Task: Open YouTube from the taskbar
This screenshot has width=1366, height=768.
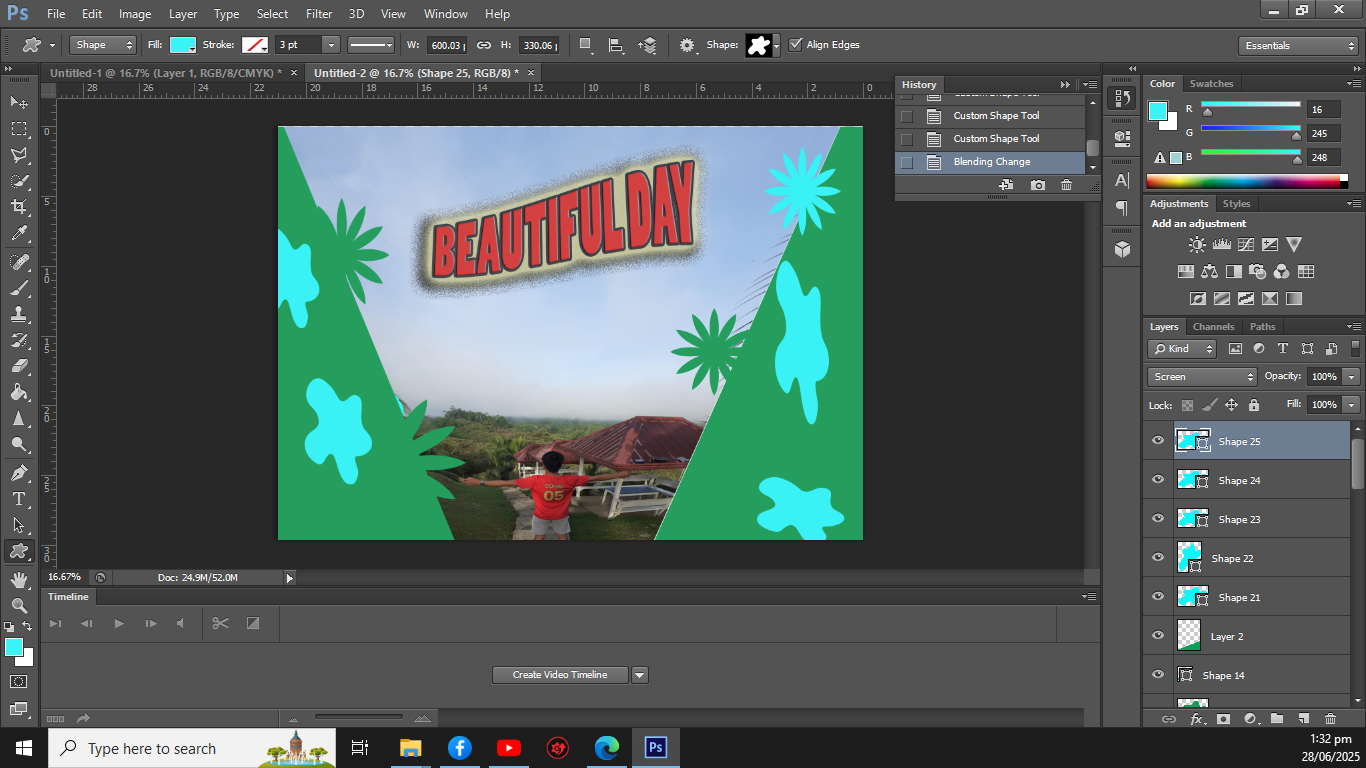Action: tap(509, 748)
